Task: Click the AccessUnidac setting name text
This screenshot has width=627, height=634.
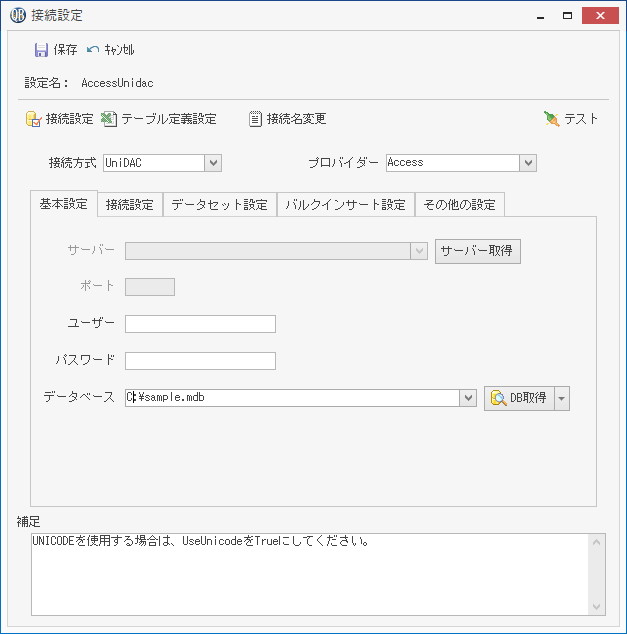Action: tap(117, 83)
